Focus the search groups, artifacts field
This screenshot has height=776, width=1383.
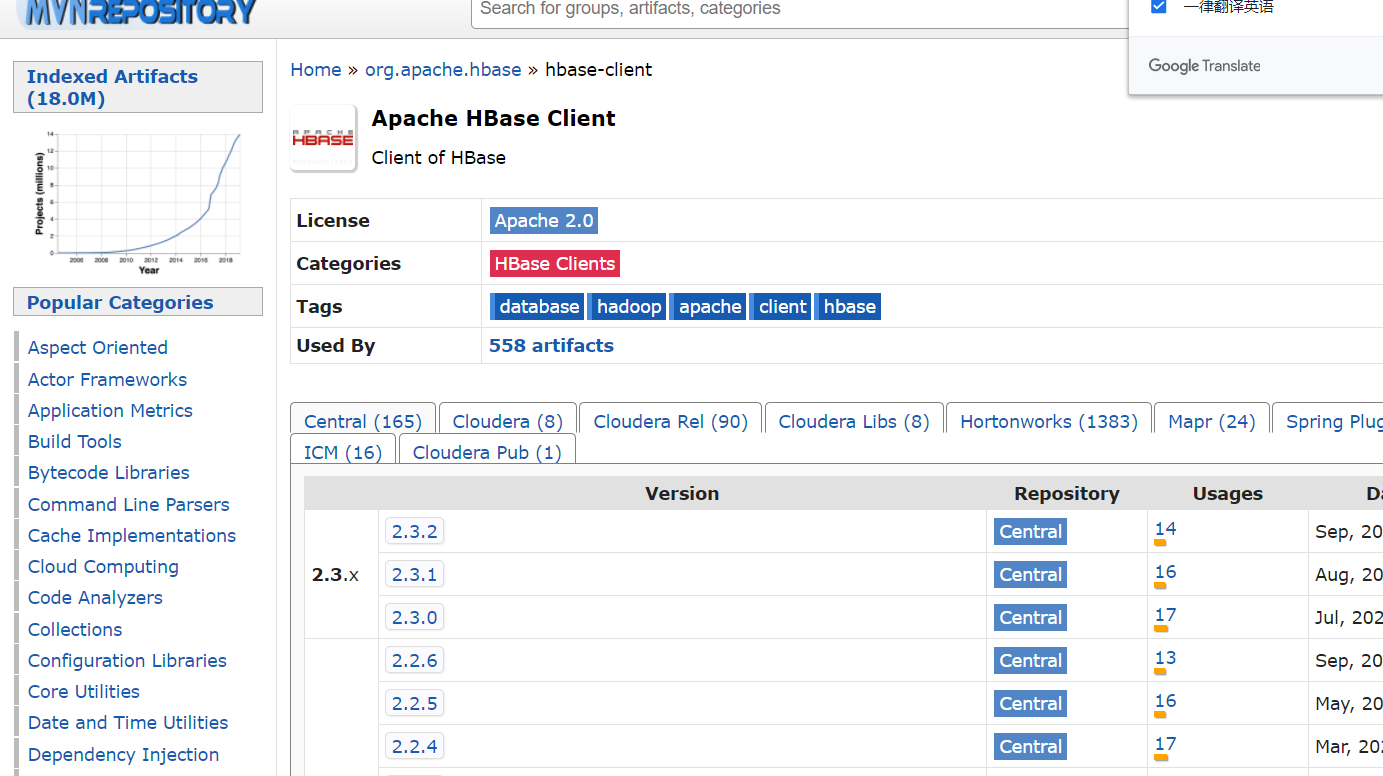point(800,10)
